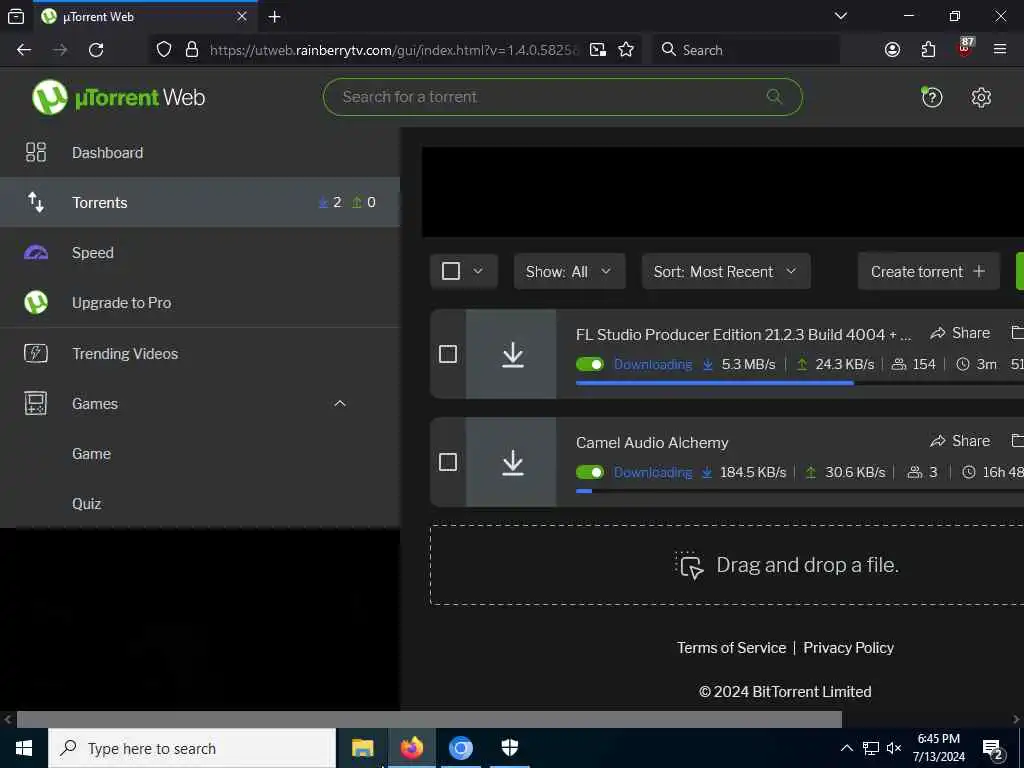
Task: Check the select-all torrents checkbox
Action: tap(451, 271)
